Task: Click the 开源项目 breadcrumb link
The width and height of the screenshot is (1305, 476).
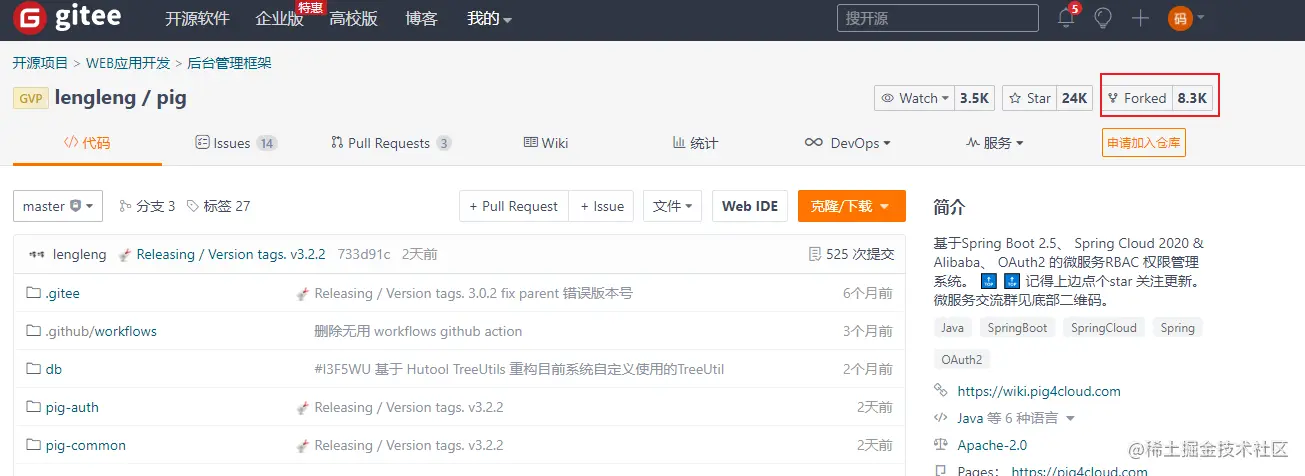Action: tap(40, 63)
